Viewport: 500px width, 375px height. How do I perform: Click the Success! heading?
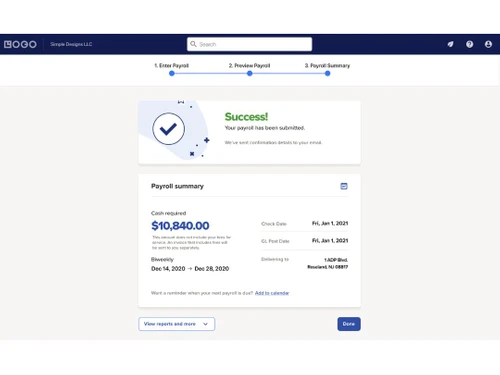(246, 117)
